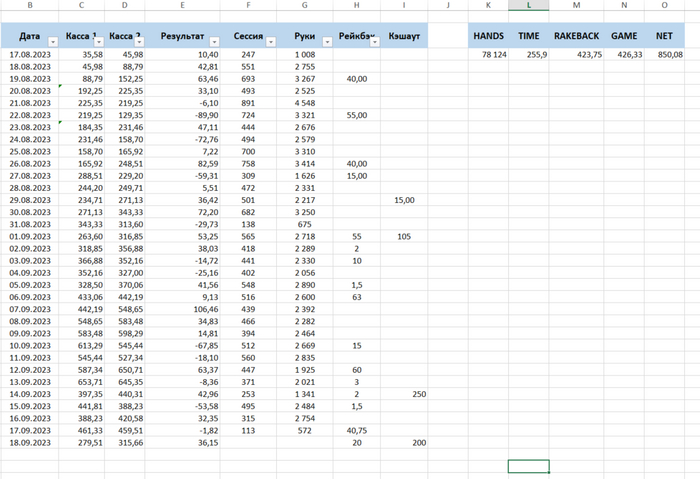Click the NET header cell
This screenshot has width=700, height=479.
(x=664, y=36)
